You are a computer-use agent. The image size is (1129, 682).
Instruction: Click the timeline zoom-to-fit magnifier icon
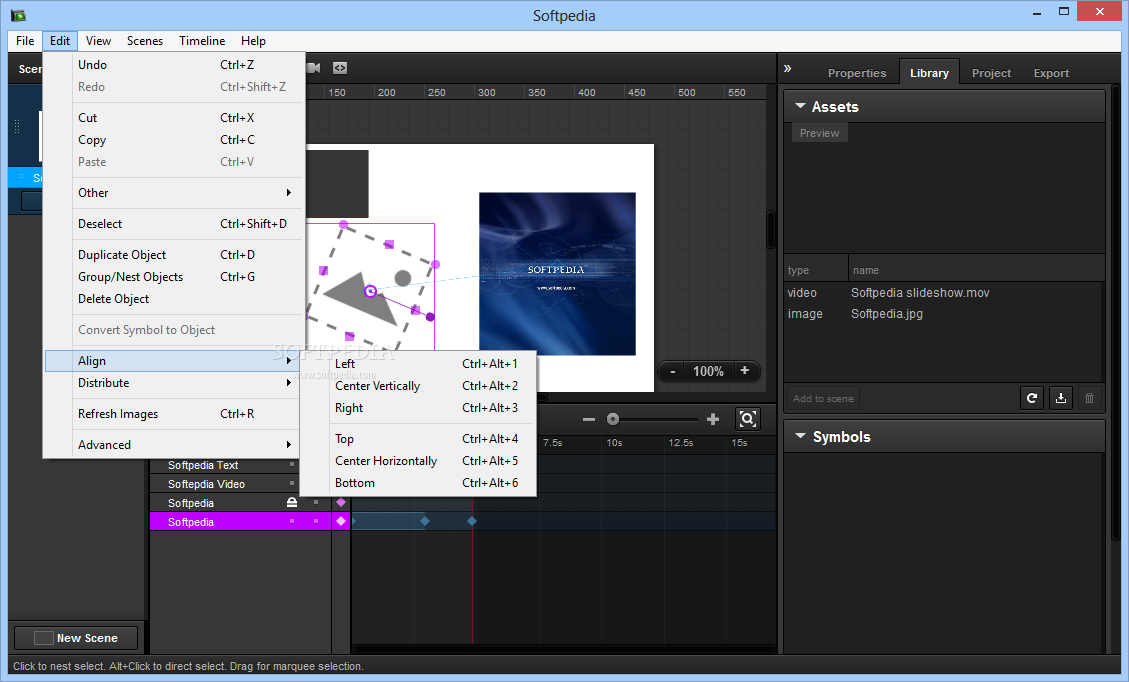tap(747, 418)
